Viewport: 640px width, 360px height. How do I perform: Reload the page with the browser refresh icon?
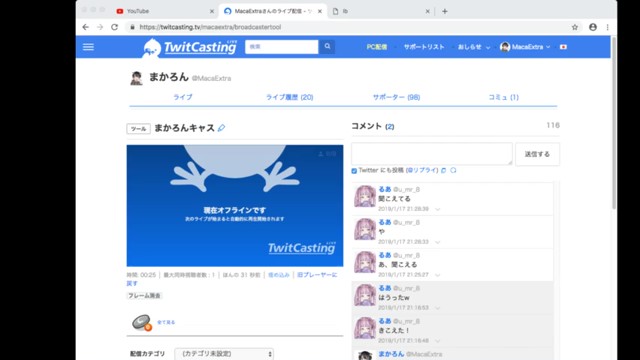pos(115,27)
